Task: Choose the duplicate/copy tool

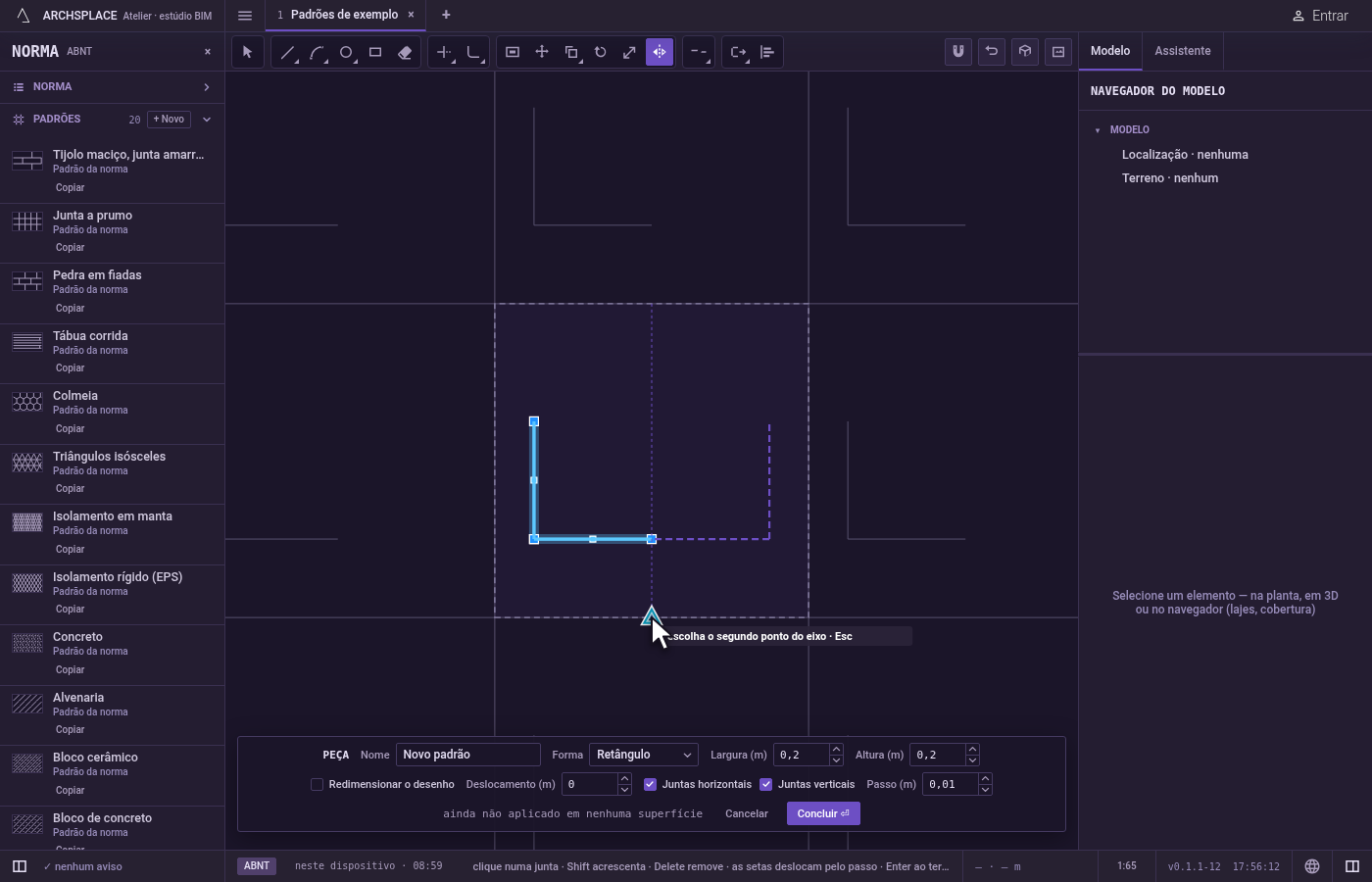Action: (571, 52)
